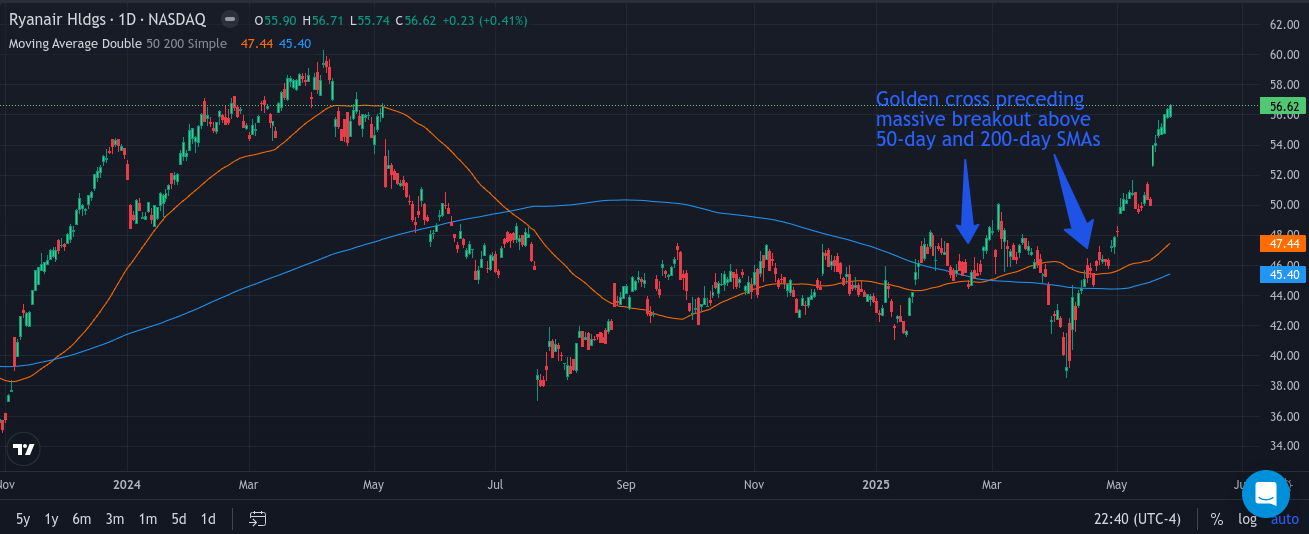Click the blue 45.40 value in the legend
Screen dimensions: 1309x534
click(295, 44)
